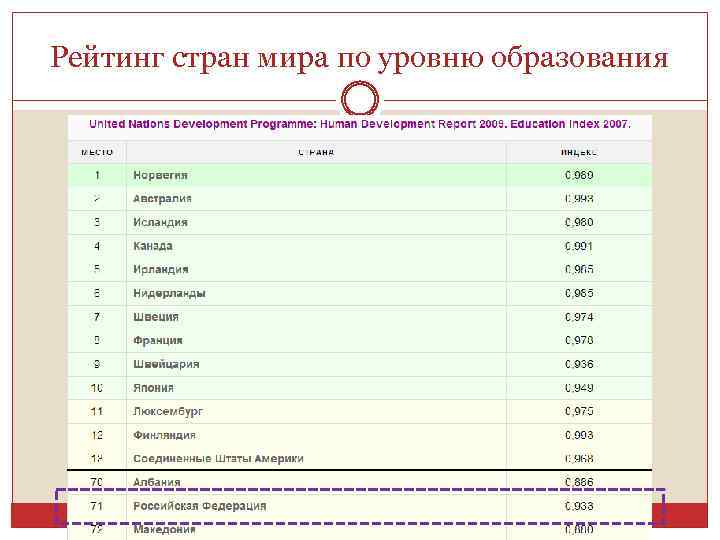Click the index value in the Российская Федерация row
The height and width of the screenshot is (540, 720).
click(x=579, y=506)
